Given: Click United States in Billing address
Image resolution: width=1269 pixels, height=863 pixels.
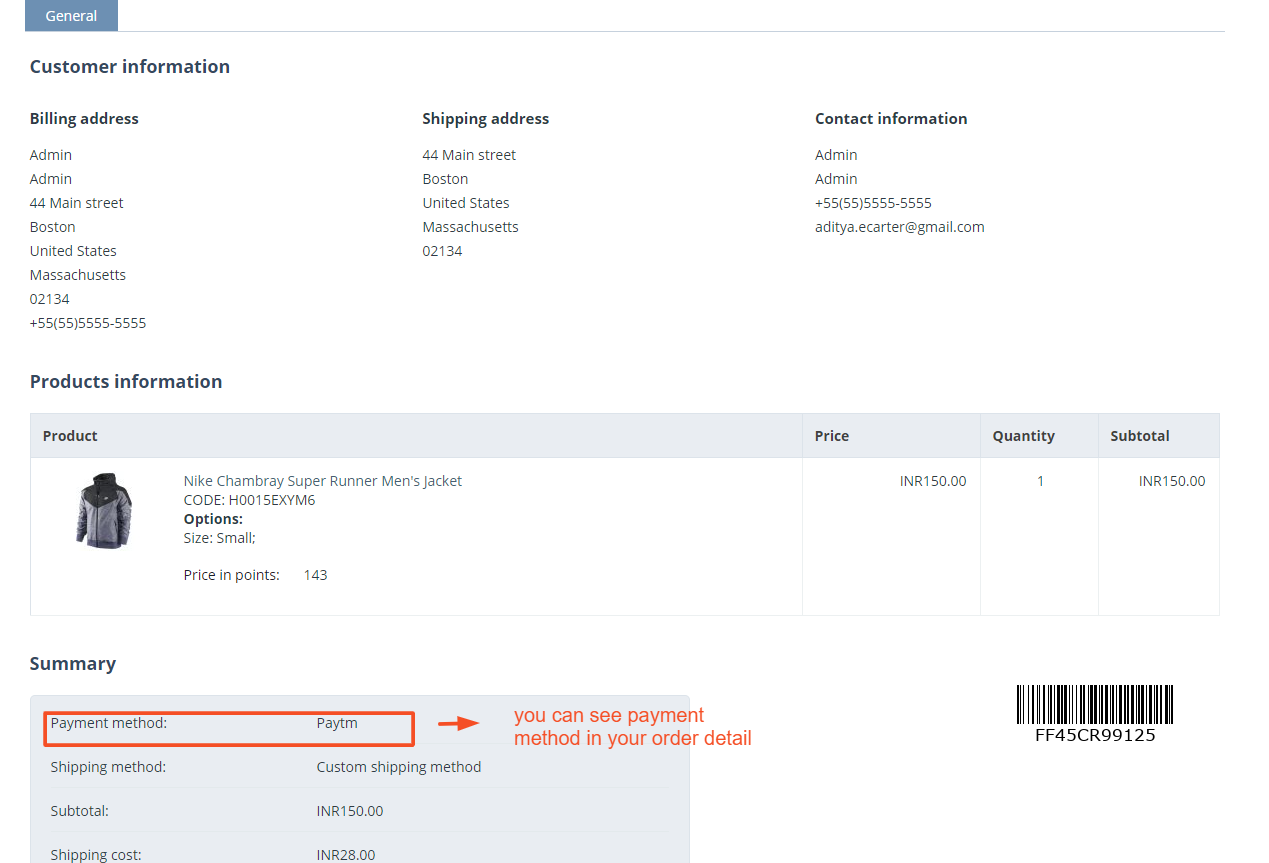Looking at the screenshot, I should click(73, 251).
